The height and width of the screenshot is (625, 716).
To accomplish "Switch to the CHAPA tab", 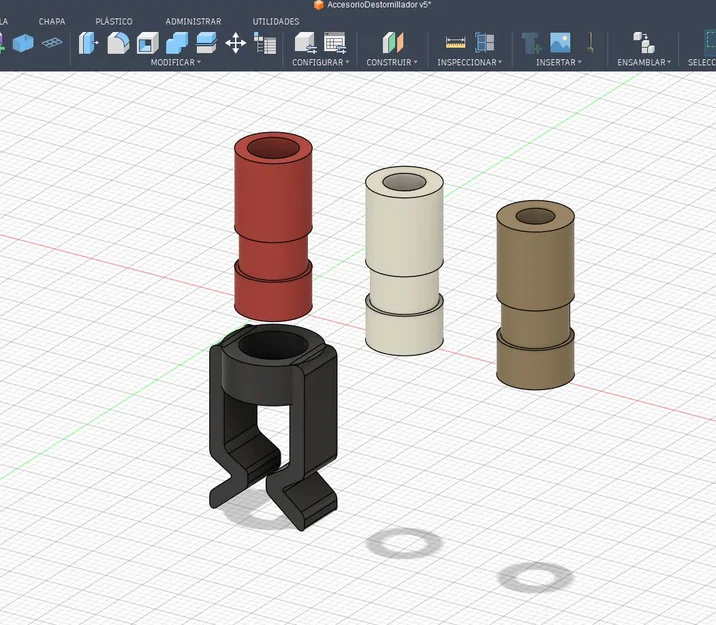I will coord(52,21).
